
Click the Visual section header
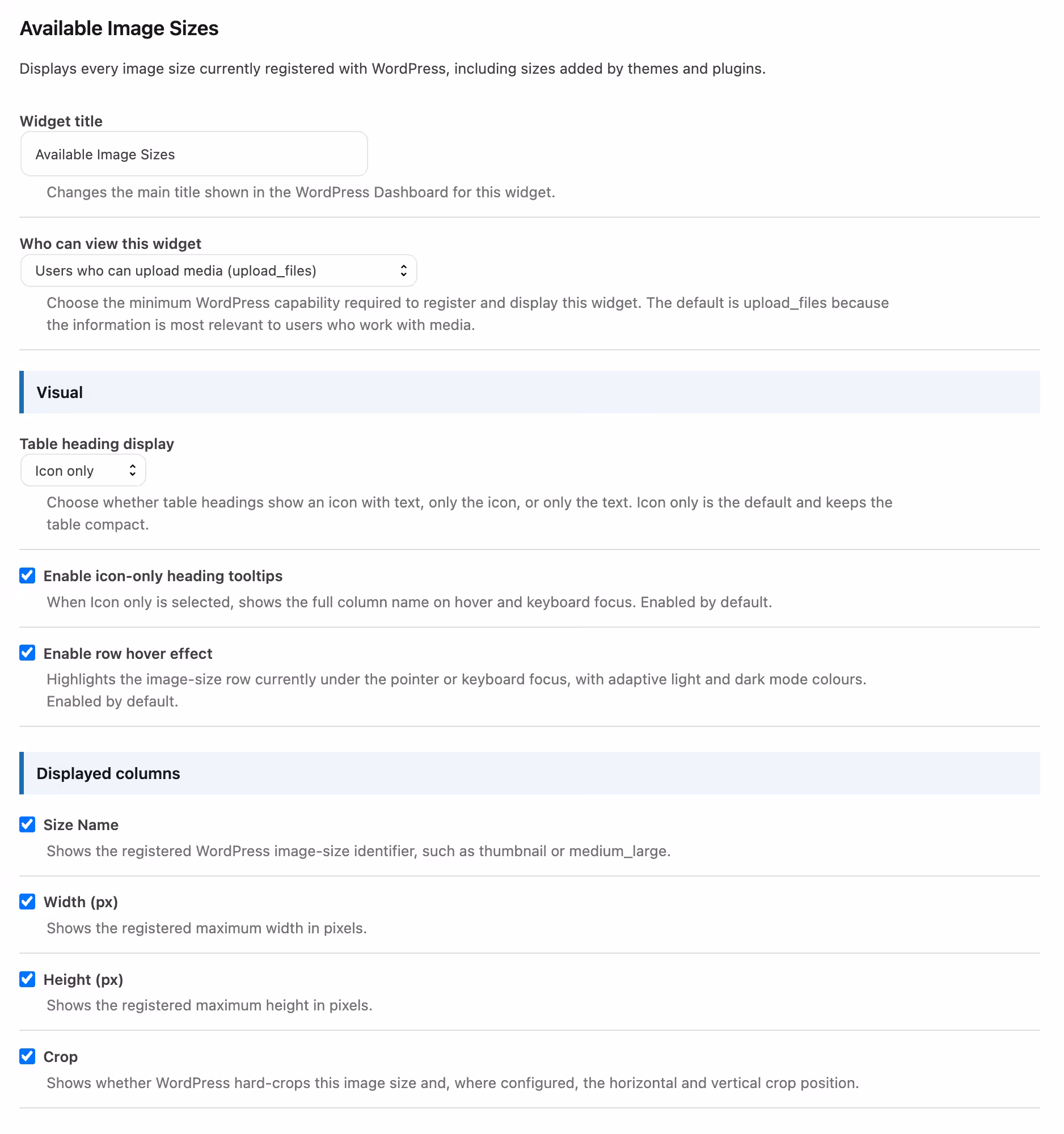pos(529,392)
